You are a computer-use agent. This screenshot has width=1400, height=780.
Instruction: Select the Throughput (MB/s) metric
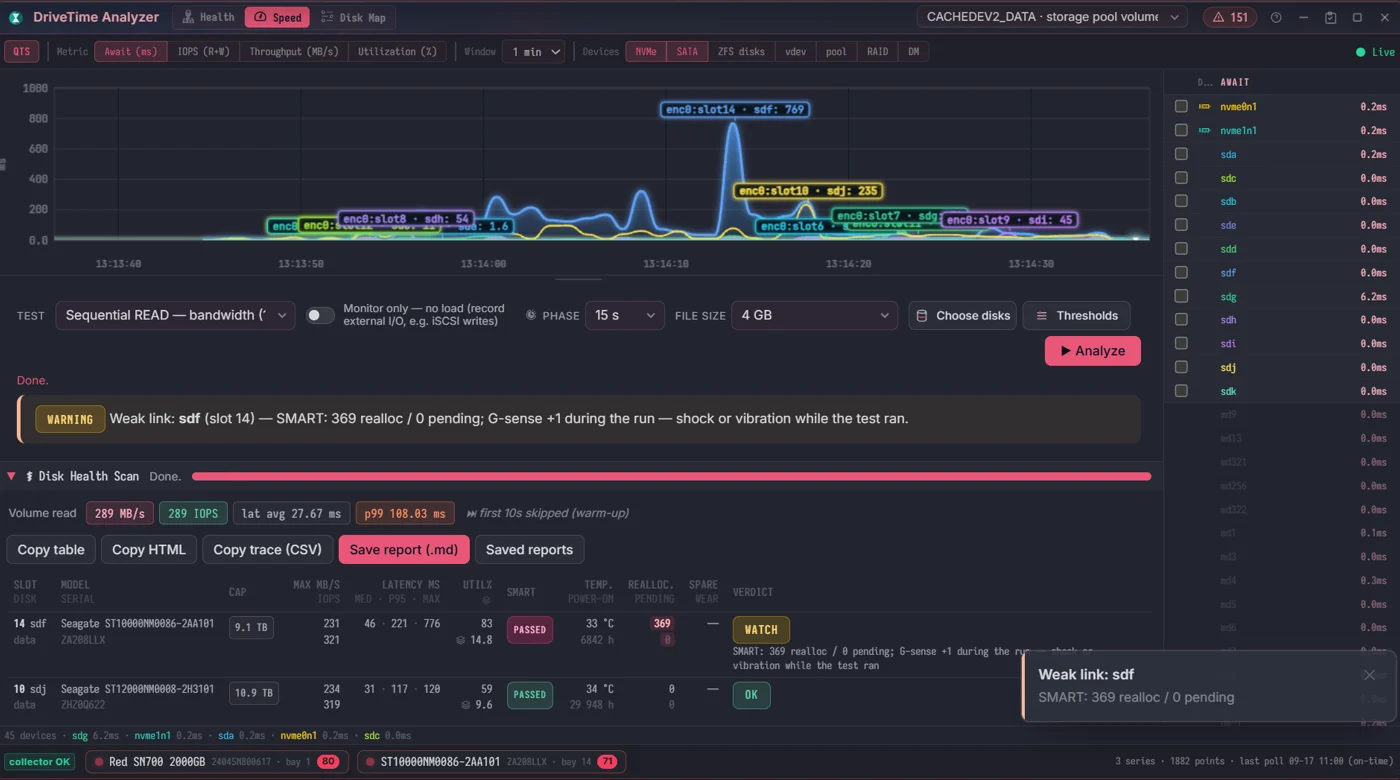click(x=294, y=52)
